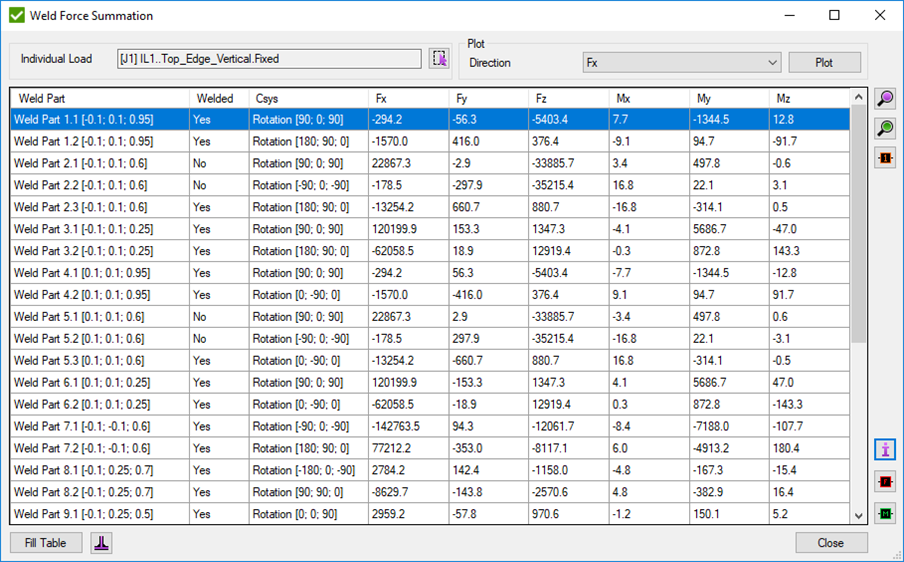Screen dimensions: 904x562
Task: Click the Mx column header
Action: (x=649, y=99)
